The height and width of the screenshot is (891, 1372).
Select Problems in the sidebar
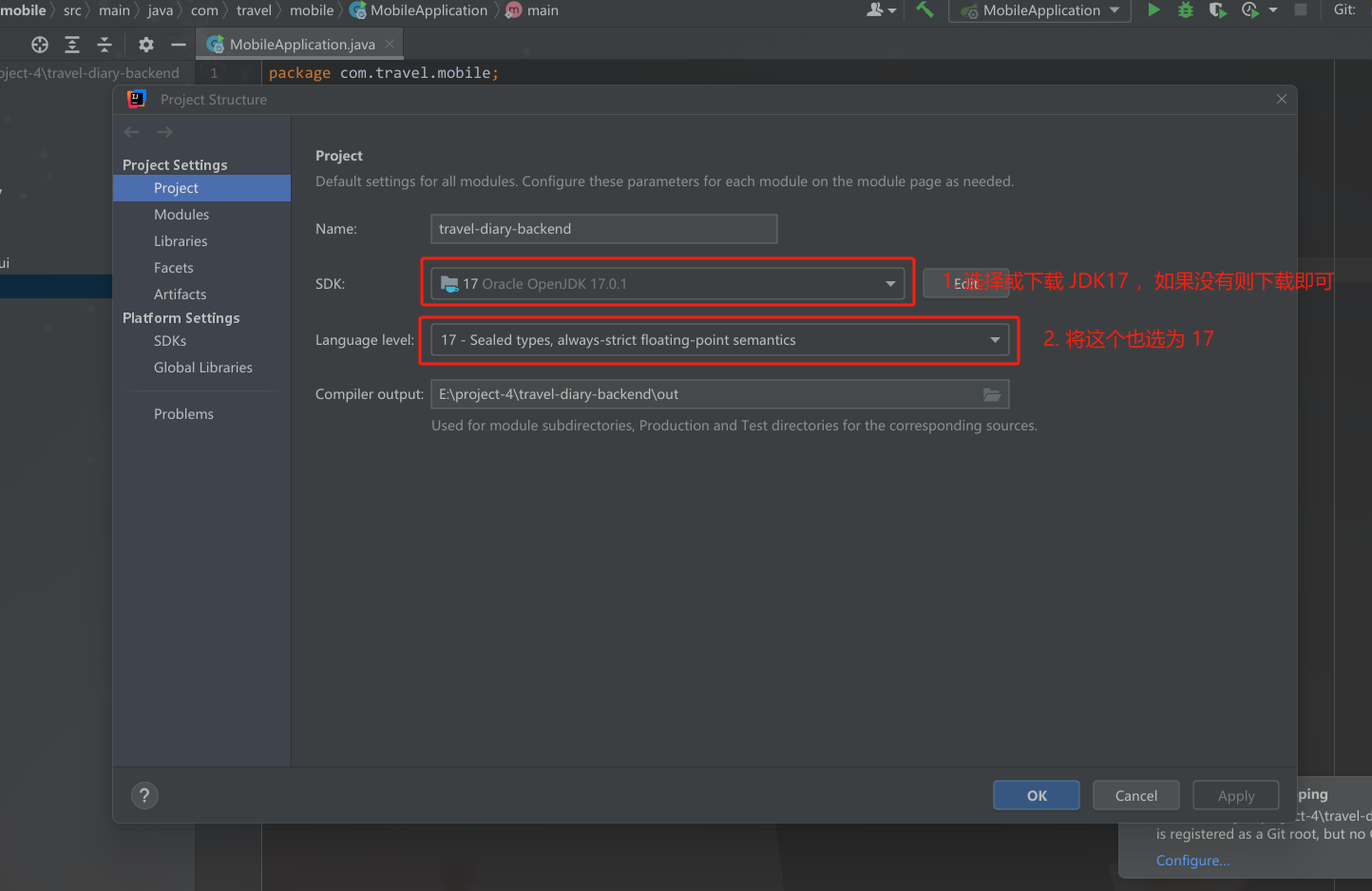tap(183, 414)
